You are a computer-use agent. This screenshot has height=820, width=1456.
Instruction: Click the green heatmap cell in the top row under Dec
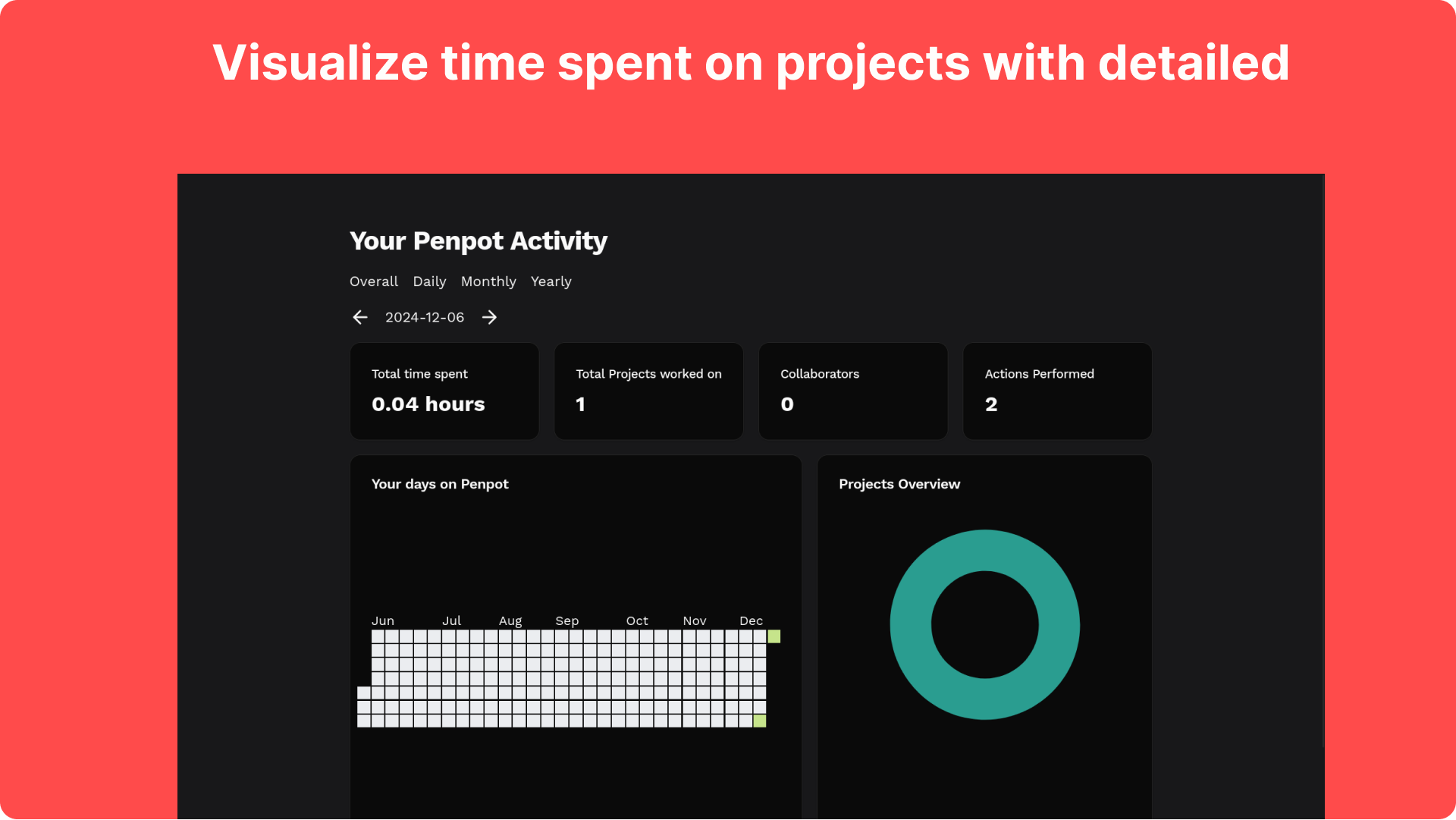(773, 636)
